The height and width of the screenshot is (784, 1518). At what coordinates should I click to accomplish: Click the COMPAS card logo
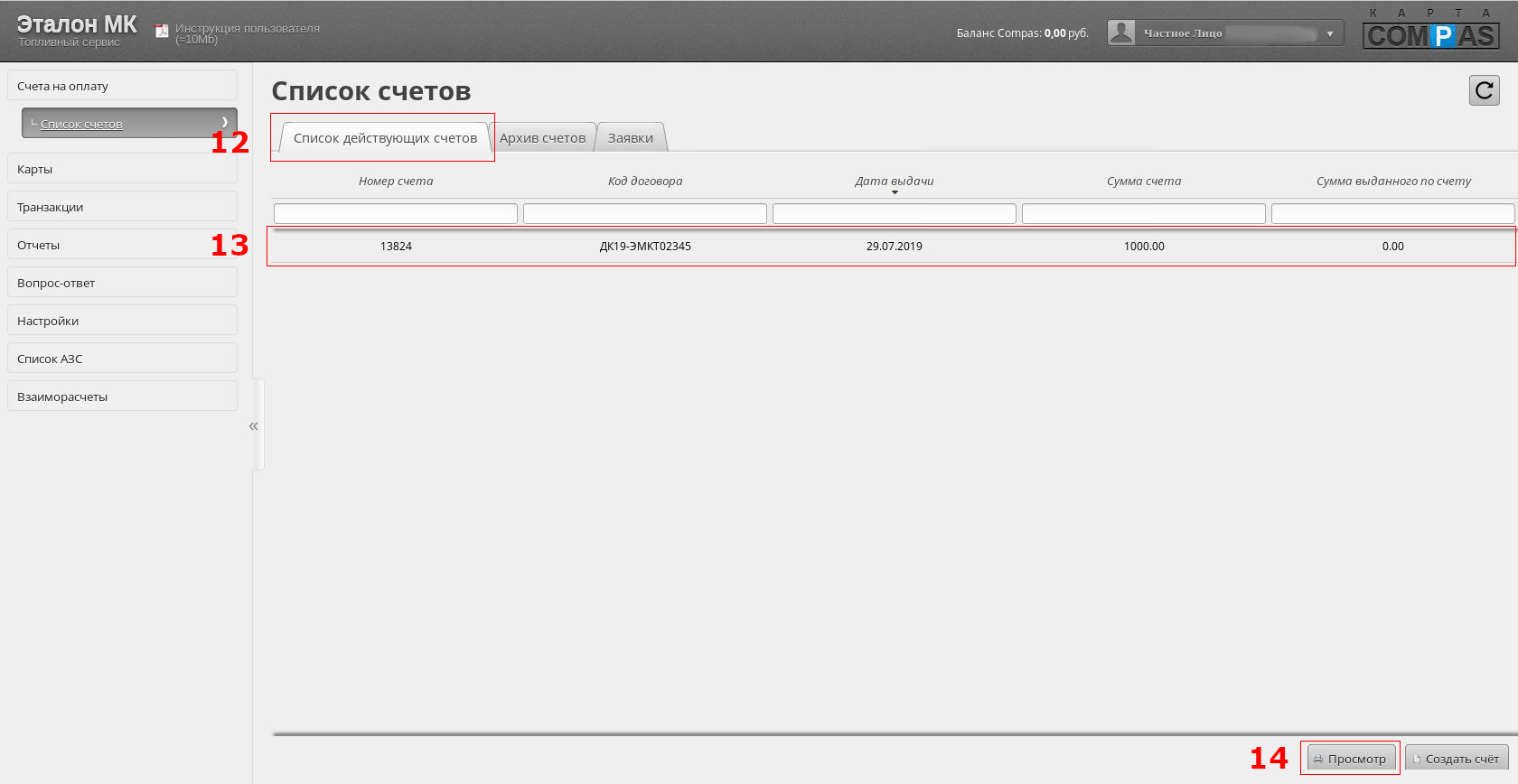click(1431, 28)
